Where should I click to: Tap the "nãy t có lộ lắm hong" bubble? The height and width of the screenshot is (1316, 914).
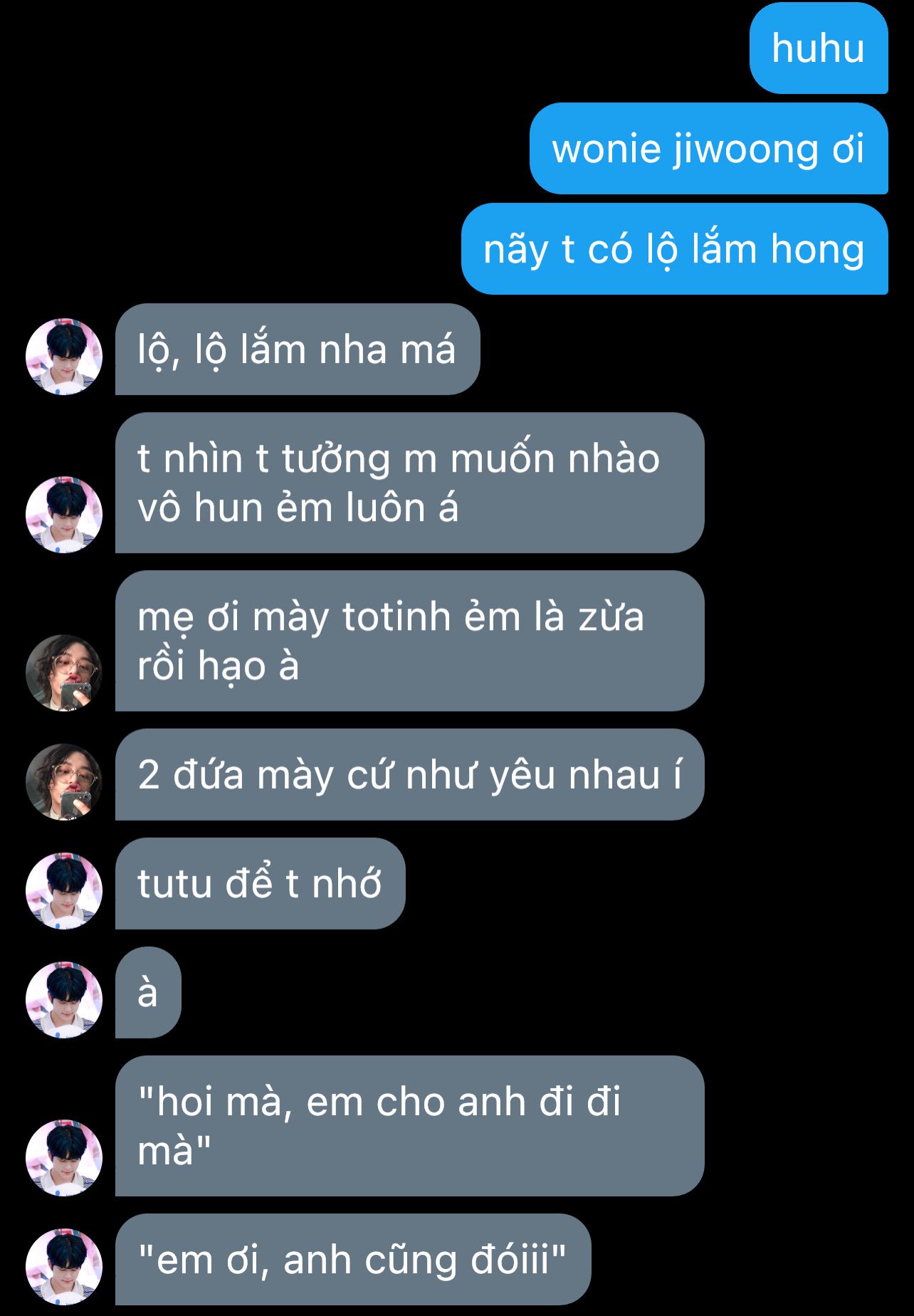pyautogui.click(x=675, y=248)
